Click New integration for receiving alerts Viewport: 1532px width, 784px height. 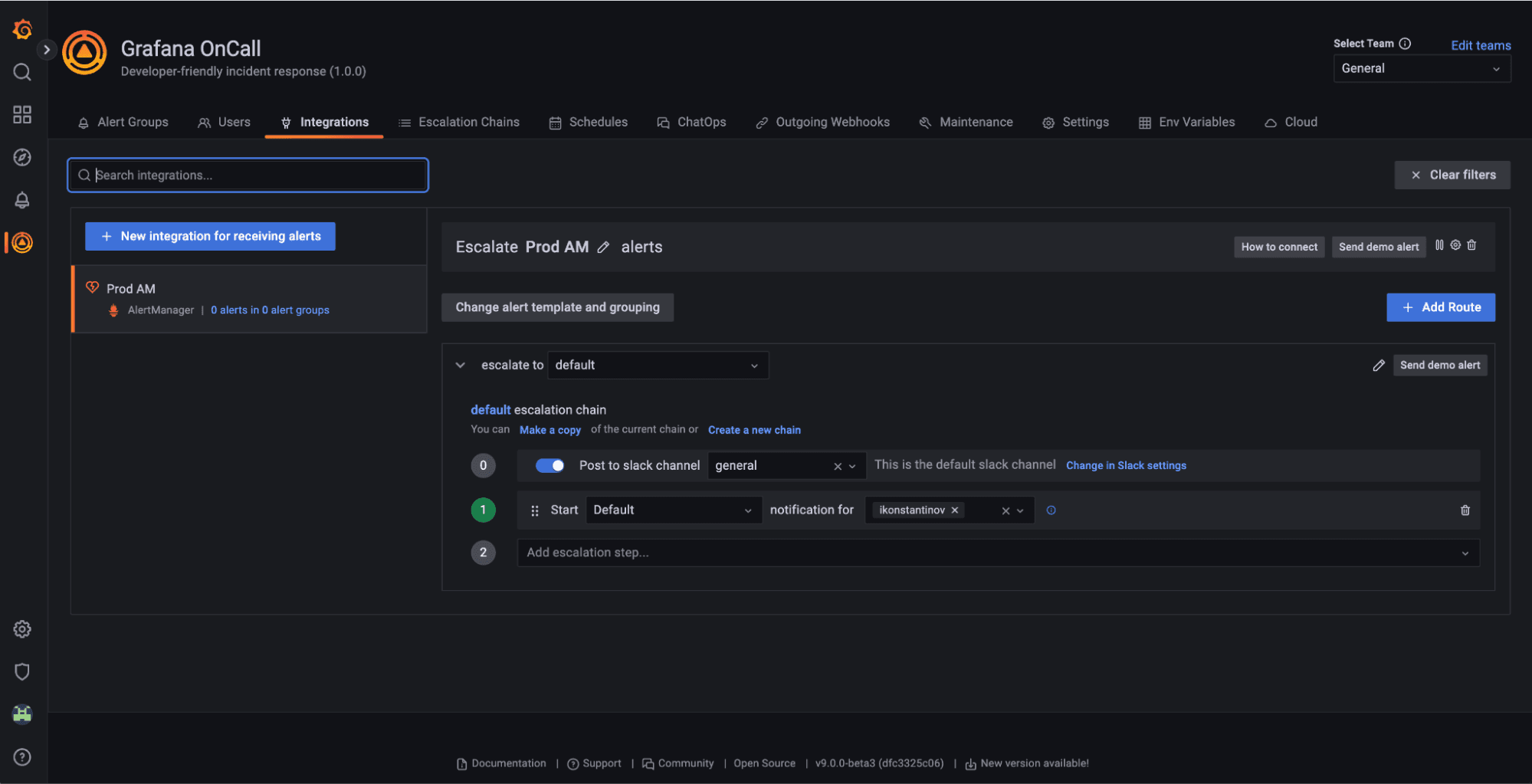(209, 236)
